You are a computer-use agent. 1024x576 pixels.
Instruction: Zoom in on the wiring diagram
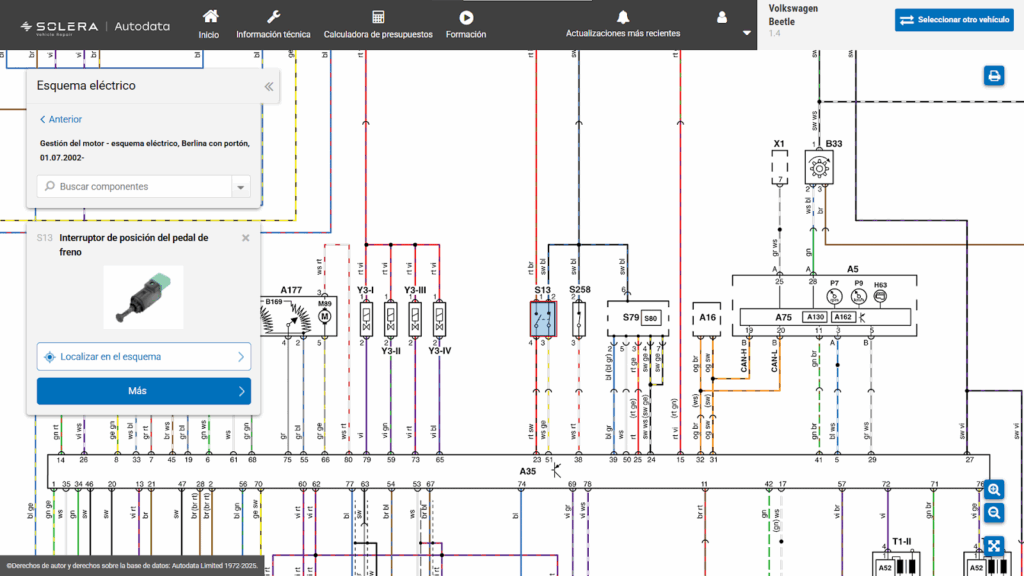(994, 489)
